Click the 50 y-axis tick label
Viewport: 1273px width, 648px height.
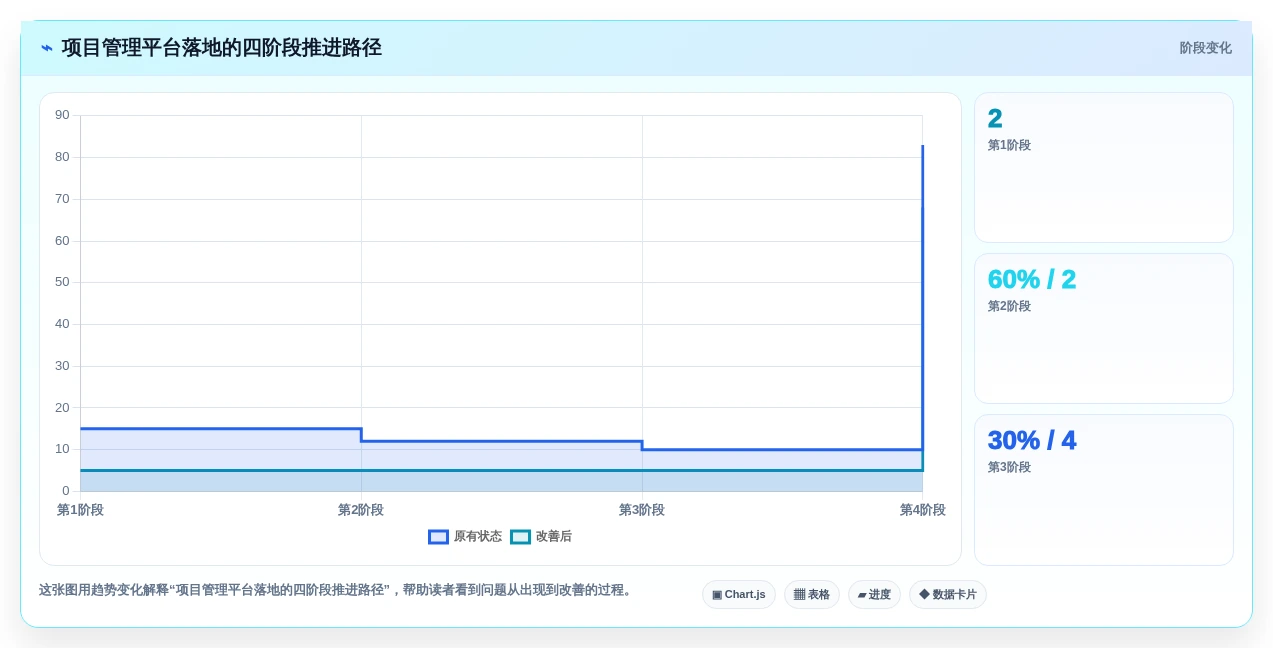click(62, 282)
